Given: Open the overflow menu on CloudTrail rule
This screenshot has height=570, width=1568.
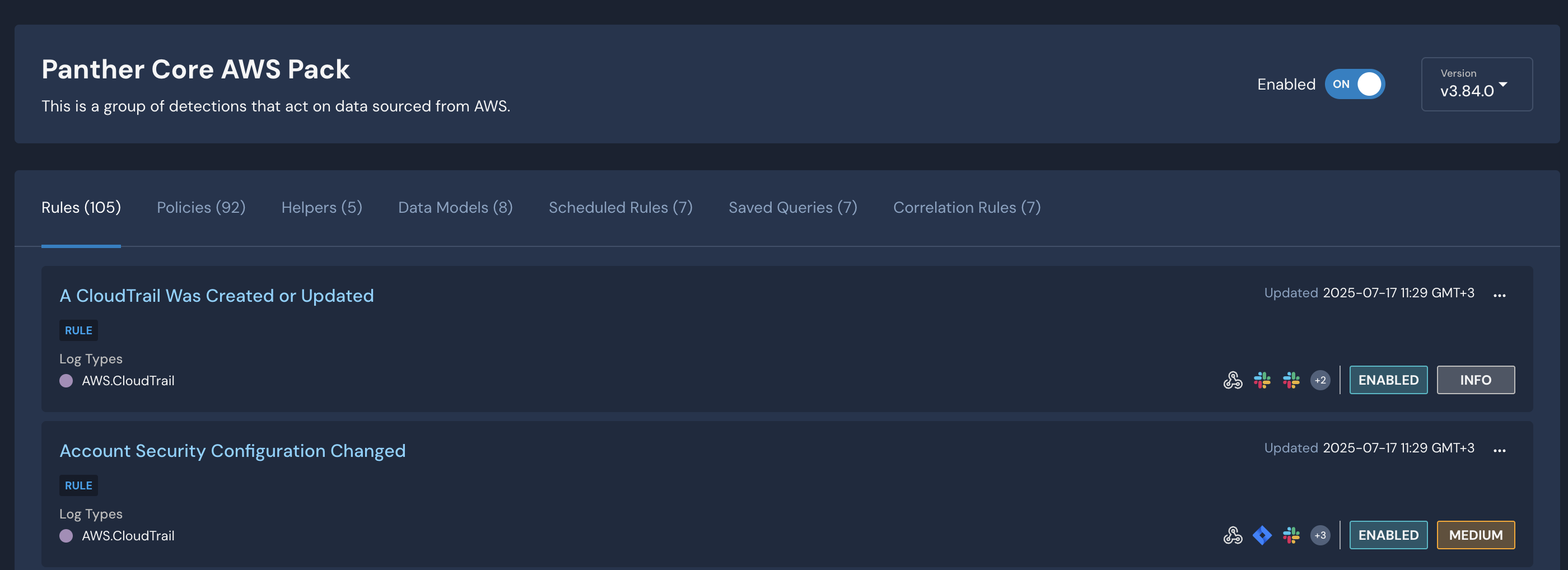Looking at the screenshot, I should point(1499,295).
